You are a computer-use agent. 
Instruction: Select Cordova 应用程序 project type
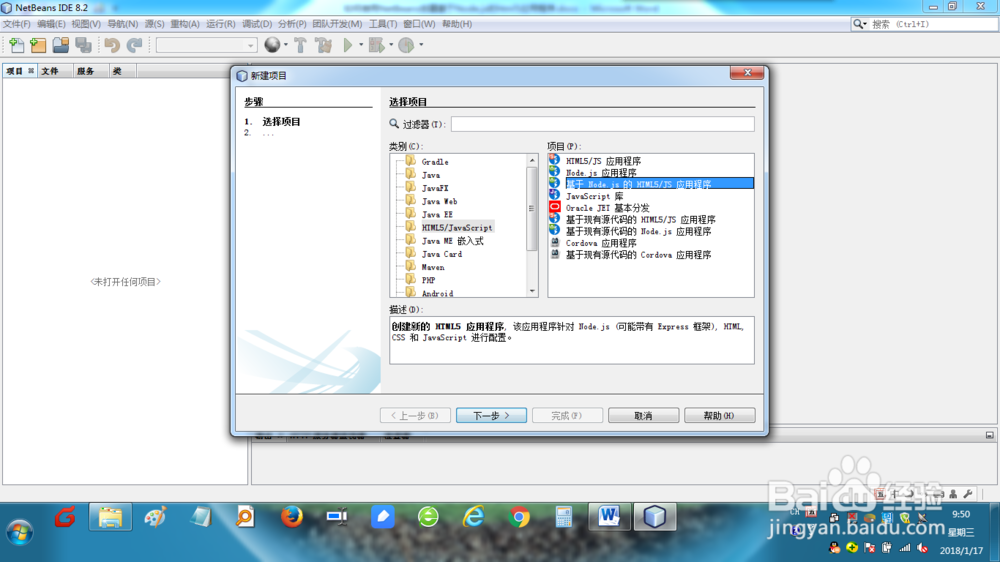(600, 242)
